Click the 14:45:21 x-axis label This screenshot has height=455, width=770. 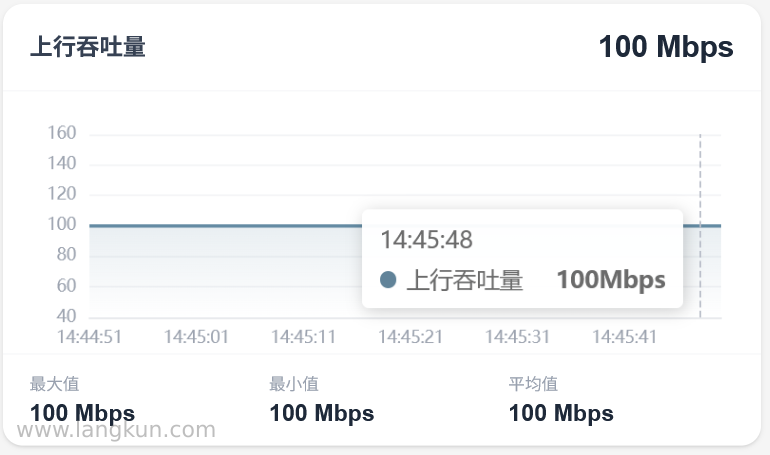click(x=411, y=337)
